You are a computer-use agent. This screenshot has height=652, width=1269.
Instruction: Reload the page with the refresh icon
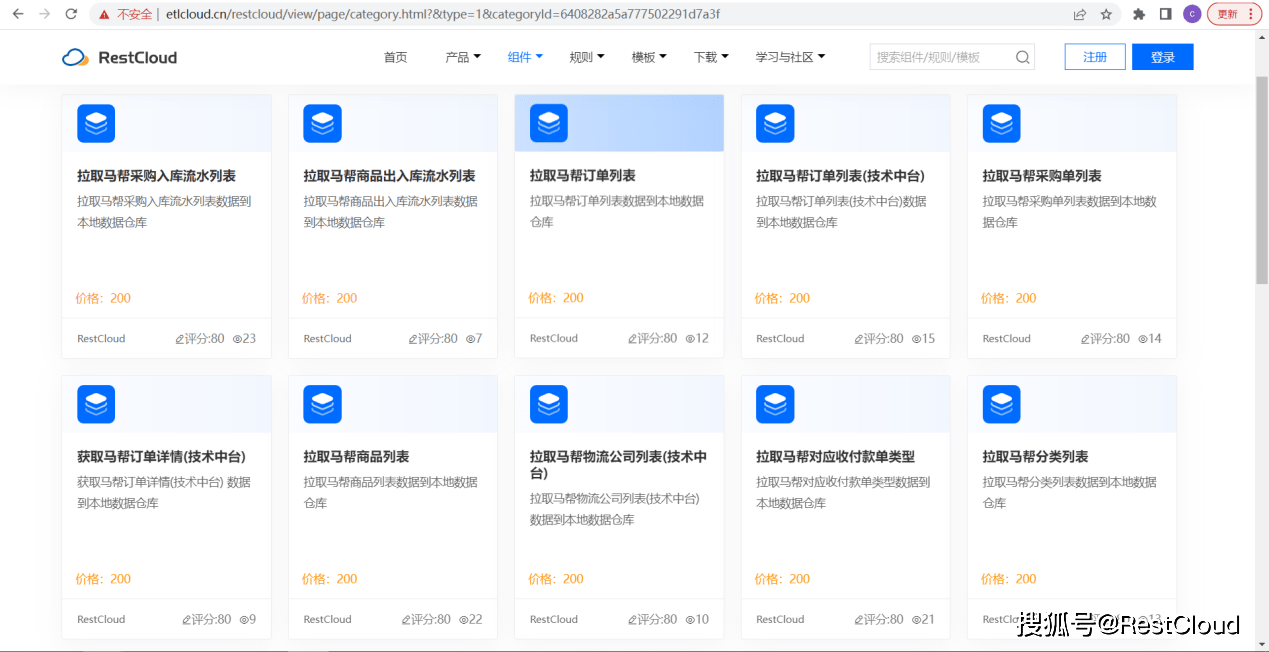[x=71, y=14]
